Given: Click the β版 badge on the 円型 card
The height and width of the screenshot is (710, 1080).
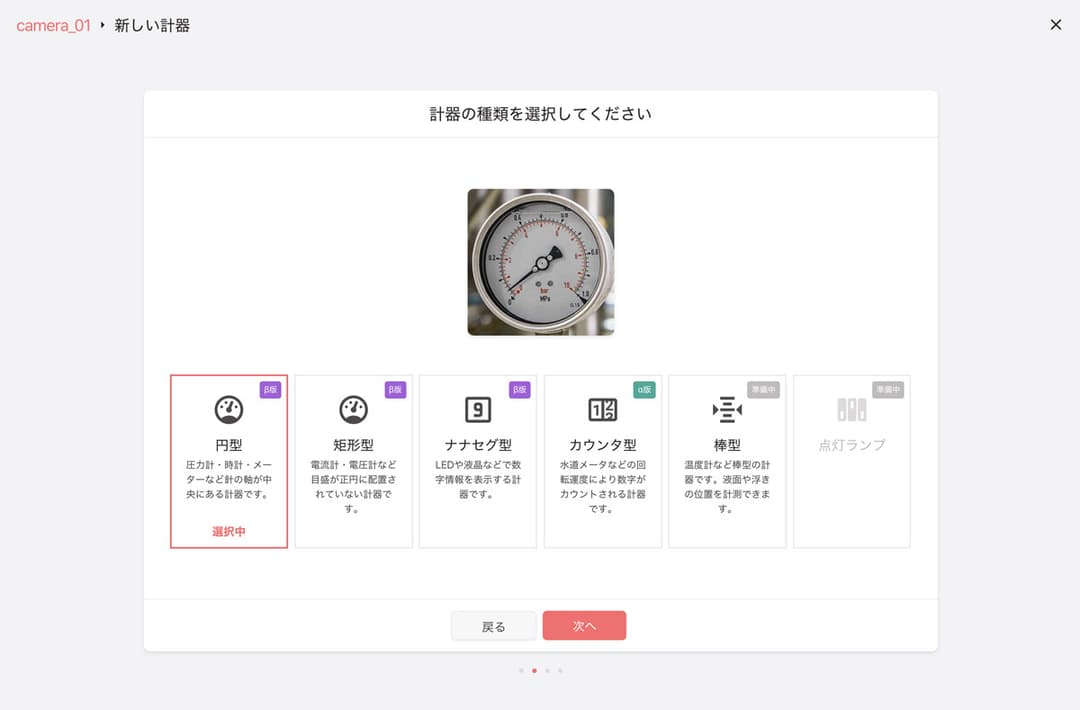Looking at the screenshot, I should [x=269, y=390].
